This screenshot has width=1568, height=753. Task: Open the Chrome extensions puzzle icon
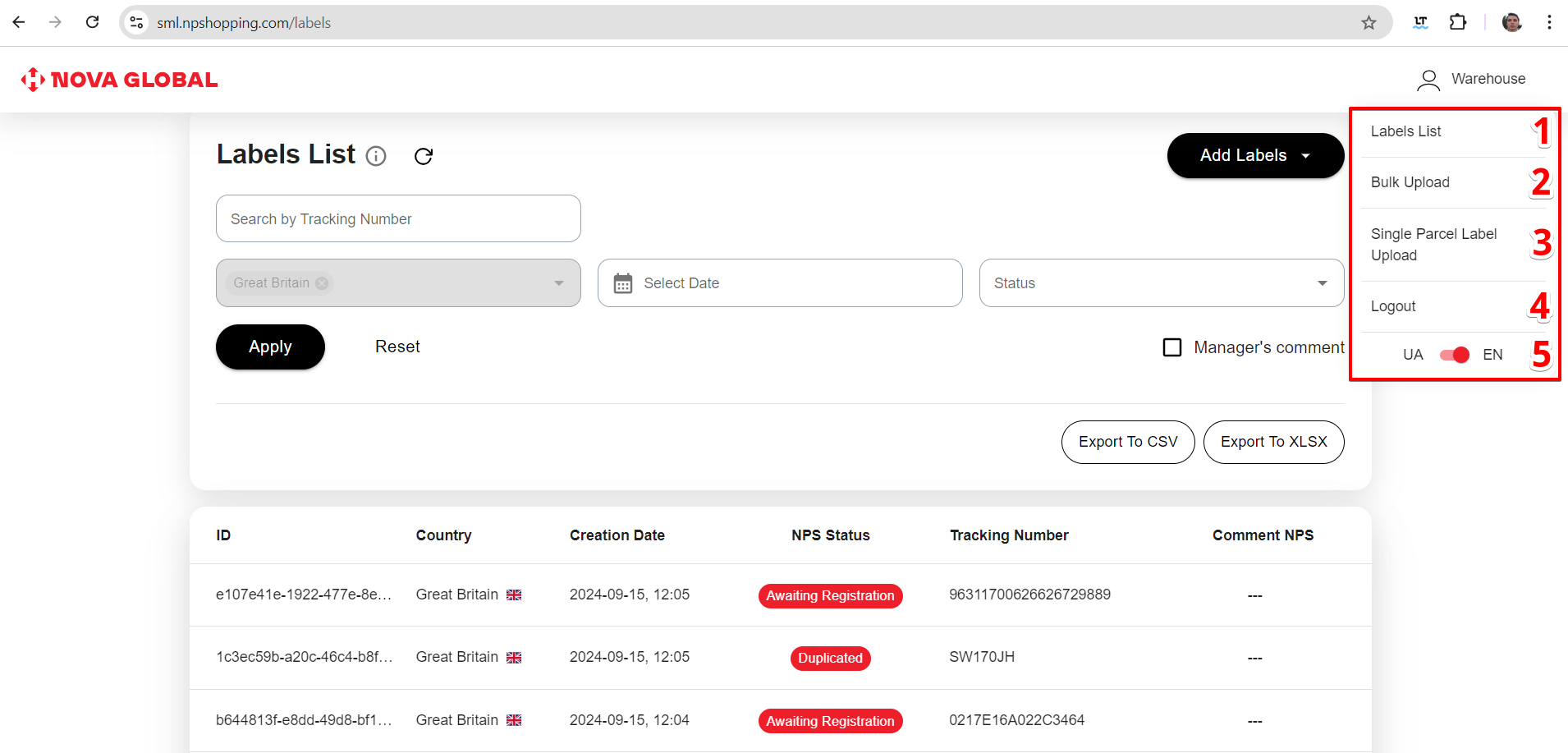[1458, 22]
